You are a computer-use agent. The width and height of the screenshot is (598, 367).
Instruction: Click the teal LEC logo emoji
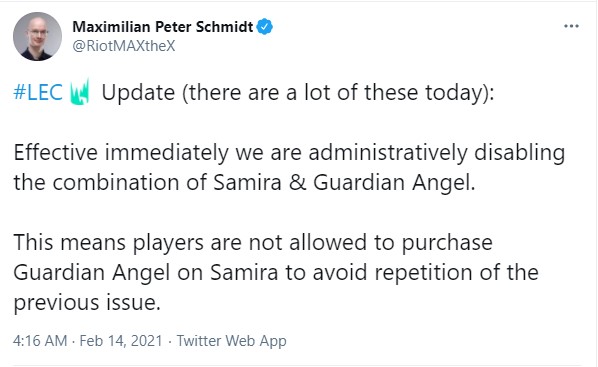pyautogui.click(x=80, y=92)
